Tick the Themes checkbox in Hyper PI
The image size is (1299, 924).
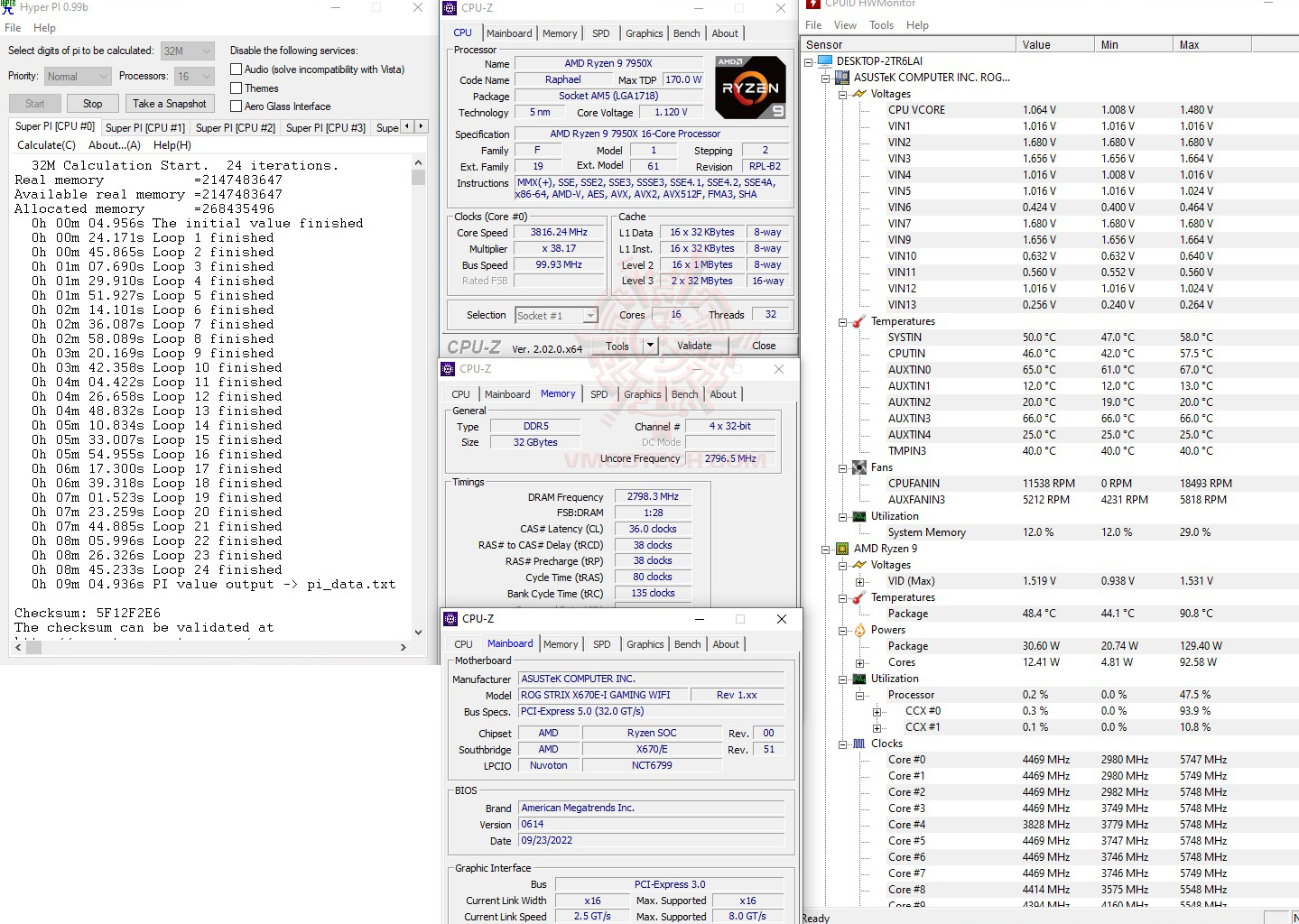tap(236, 88)
